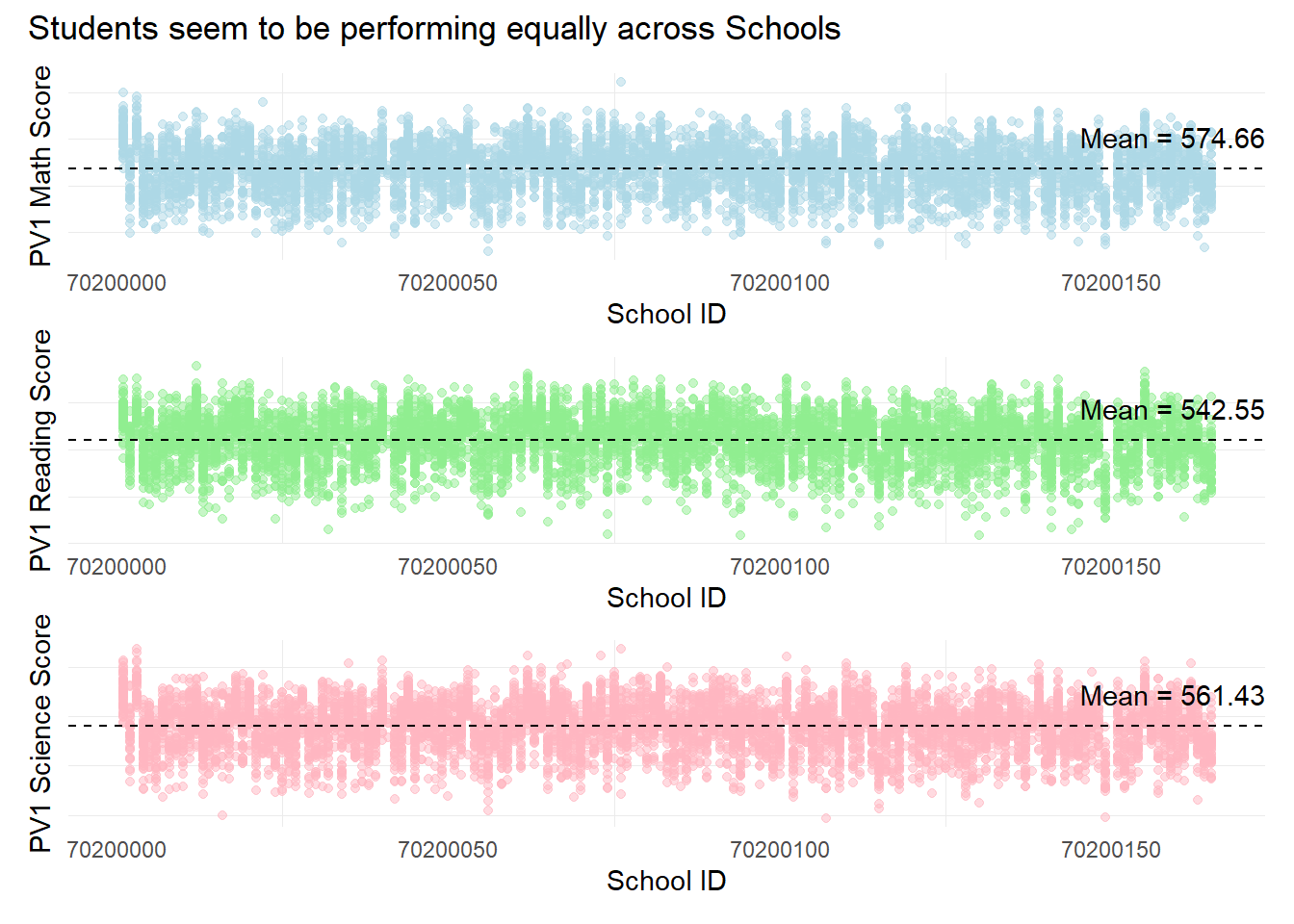This screenshot has height=924, width=1294.
Task: Select the "Mean = 574.66" annotation
Action: pos(1172,140)
